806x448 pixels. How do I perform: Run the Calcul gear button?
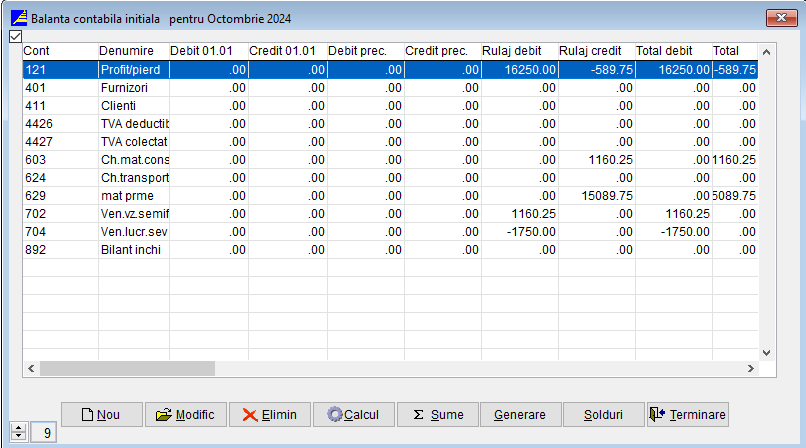point(353,415)
